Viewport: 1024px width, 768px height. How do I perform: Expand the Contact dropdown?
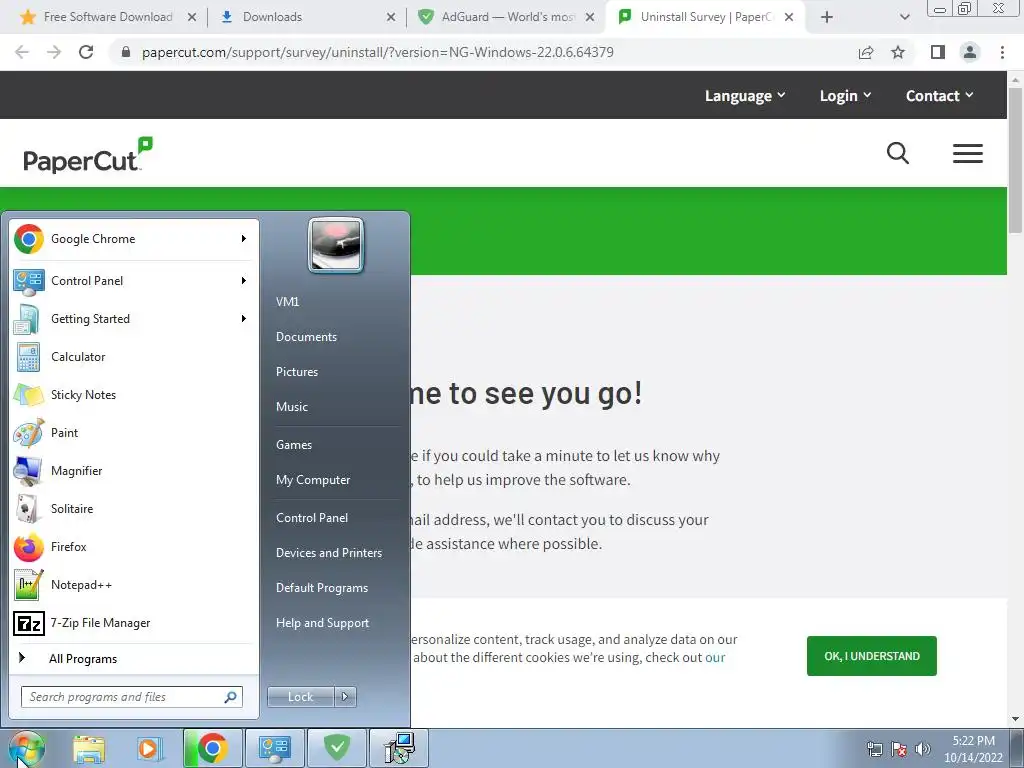point(939,96)
